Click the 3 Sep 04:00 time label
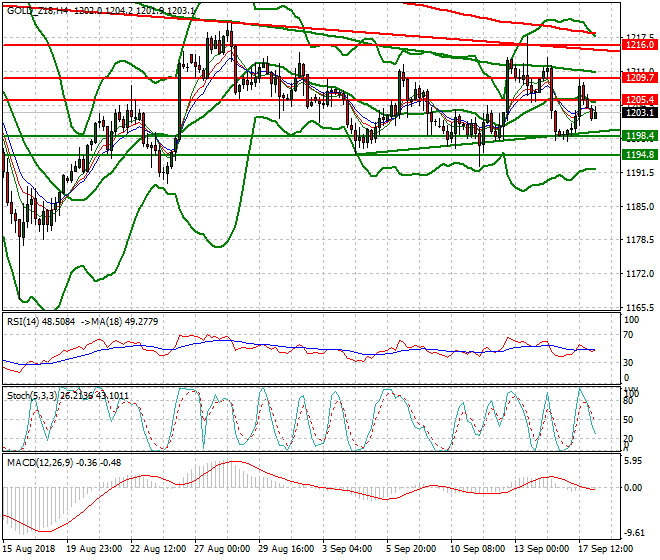The image size is (660, 560). click(347, 549)
